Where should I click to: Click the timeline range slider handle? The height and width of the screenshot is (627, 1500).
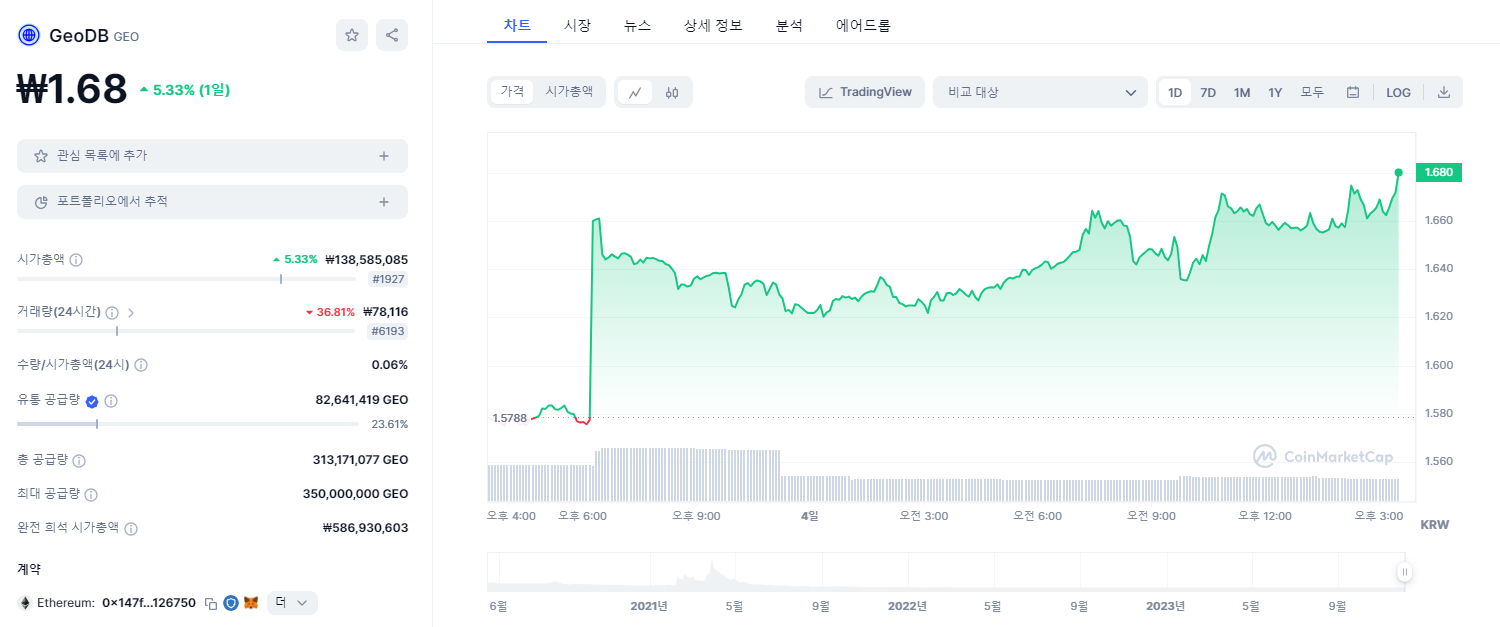click(x=1405, y=572)
